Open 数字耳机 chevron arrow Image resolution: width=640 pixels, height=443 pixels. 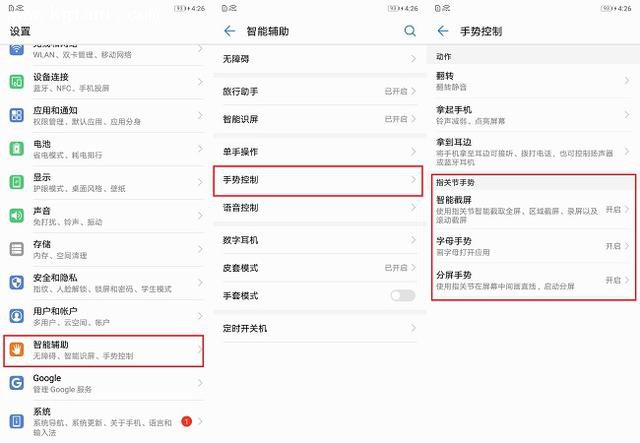[x=413, y=240]
